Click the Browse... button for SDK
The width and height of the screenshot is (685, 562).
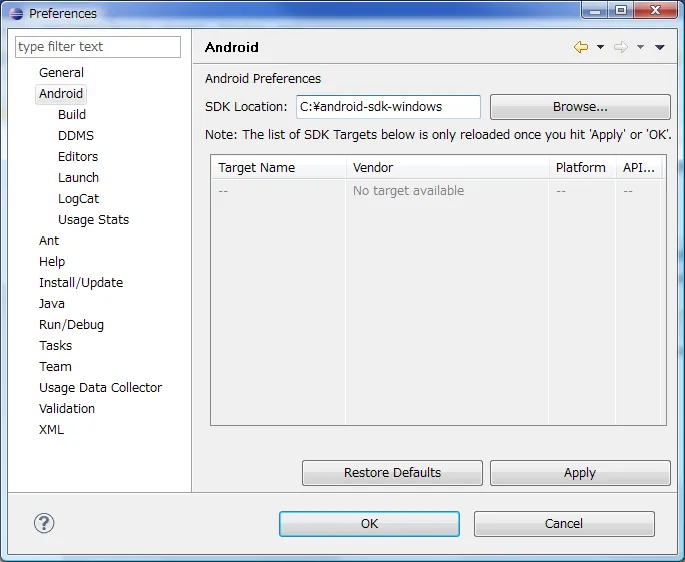tap(580, 107)
